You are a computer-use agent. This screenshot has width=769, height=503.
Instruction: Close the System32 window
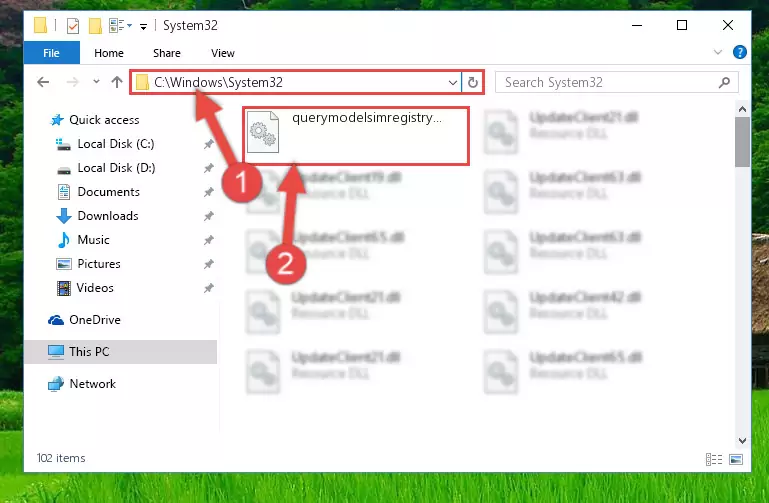point(728,25)
